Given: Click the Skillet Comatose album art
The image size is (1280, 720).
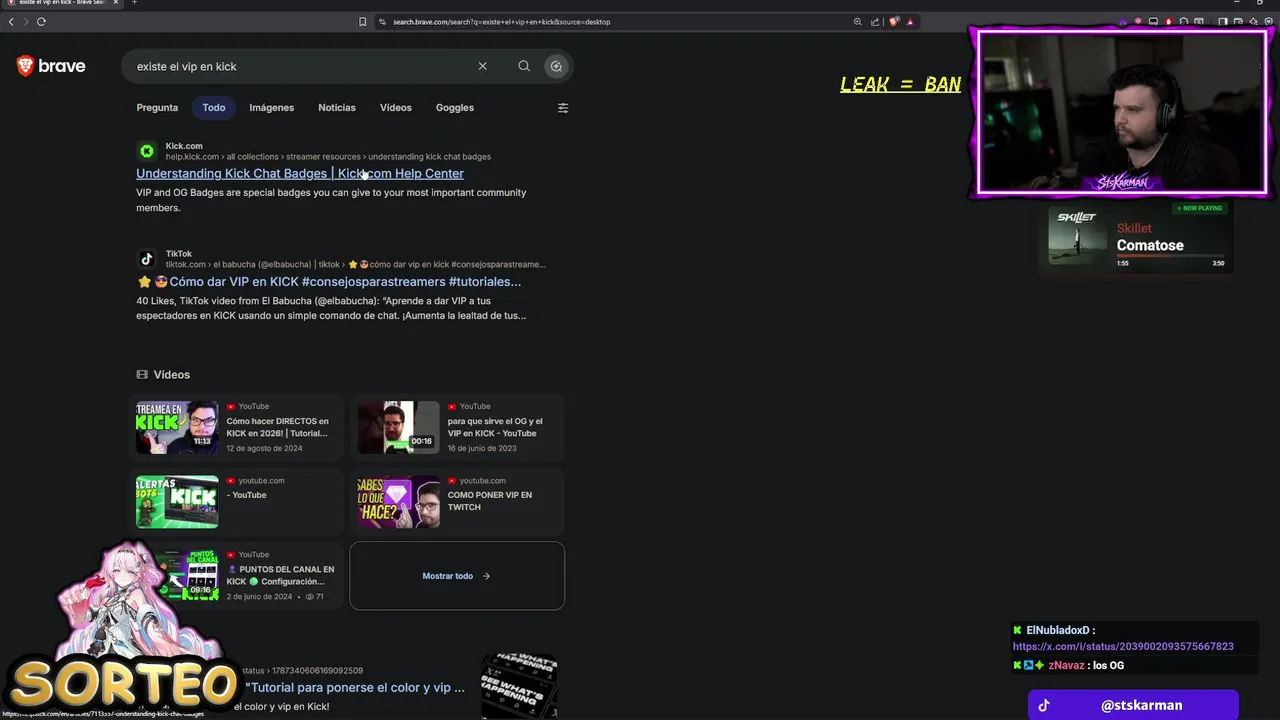Looking at the screenshot, I should tap(1078, 237).
